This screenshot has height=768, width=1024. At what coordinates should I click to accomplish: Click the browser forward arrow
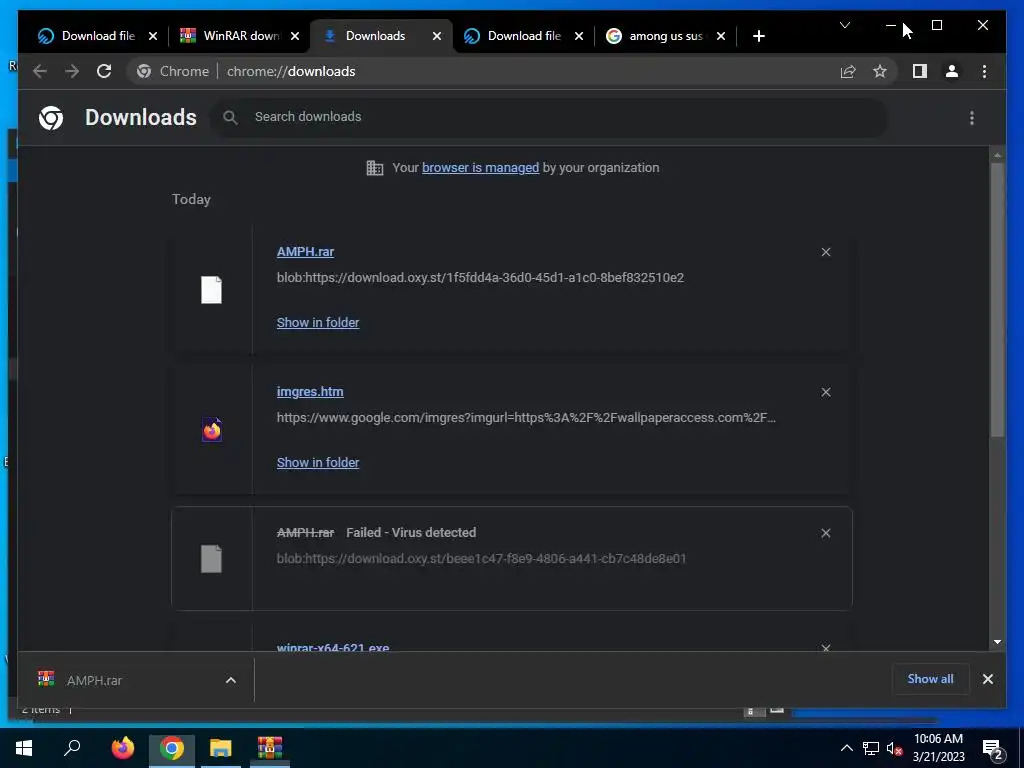[72, 71]
